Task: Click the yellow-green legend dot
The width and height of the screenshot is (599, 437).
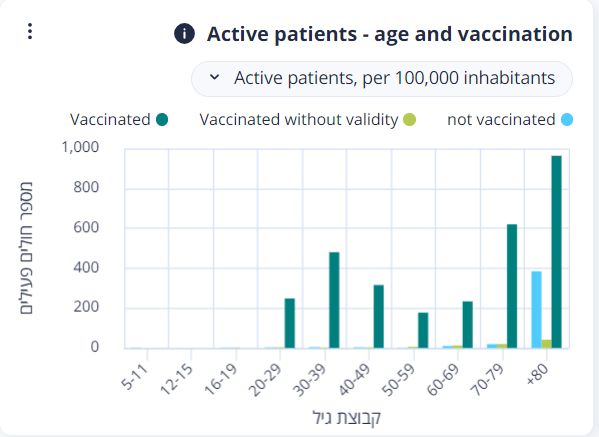Action: point(410,120)
